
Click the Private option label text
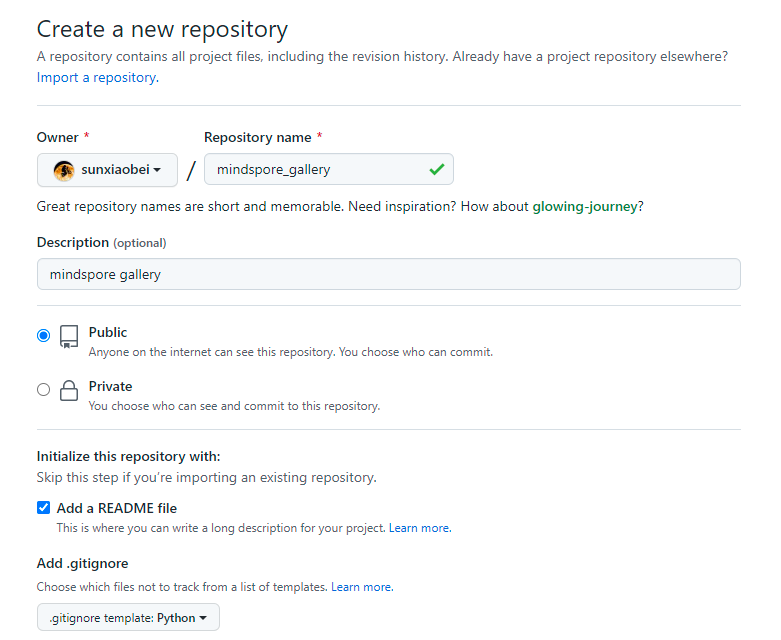(110, 386)
